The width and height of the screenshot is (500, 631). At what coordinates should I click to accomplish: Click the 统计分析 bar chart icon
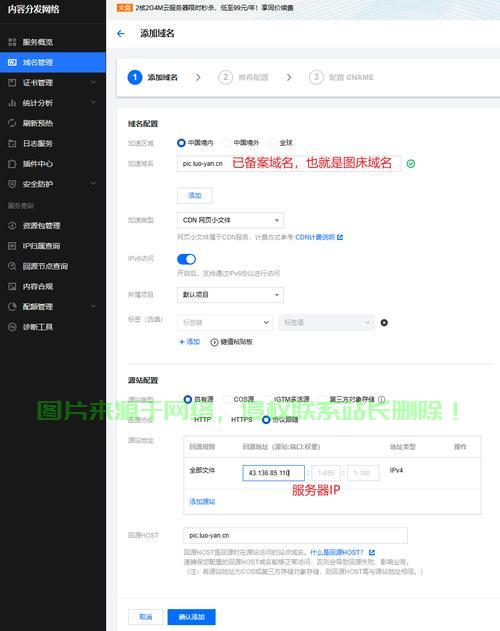tap(12, 103)
